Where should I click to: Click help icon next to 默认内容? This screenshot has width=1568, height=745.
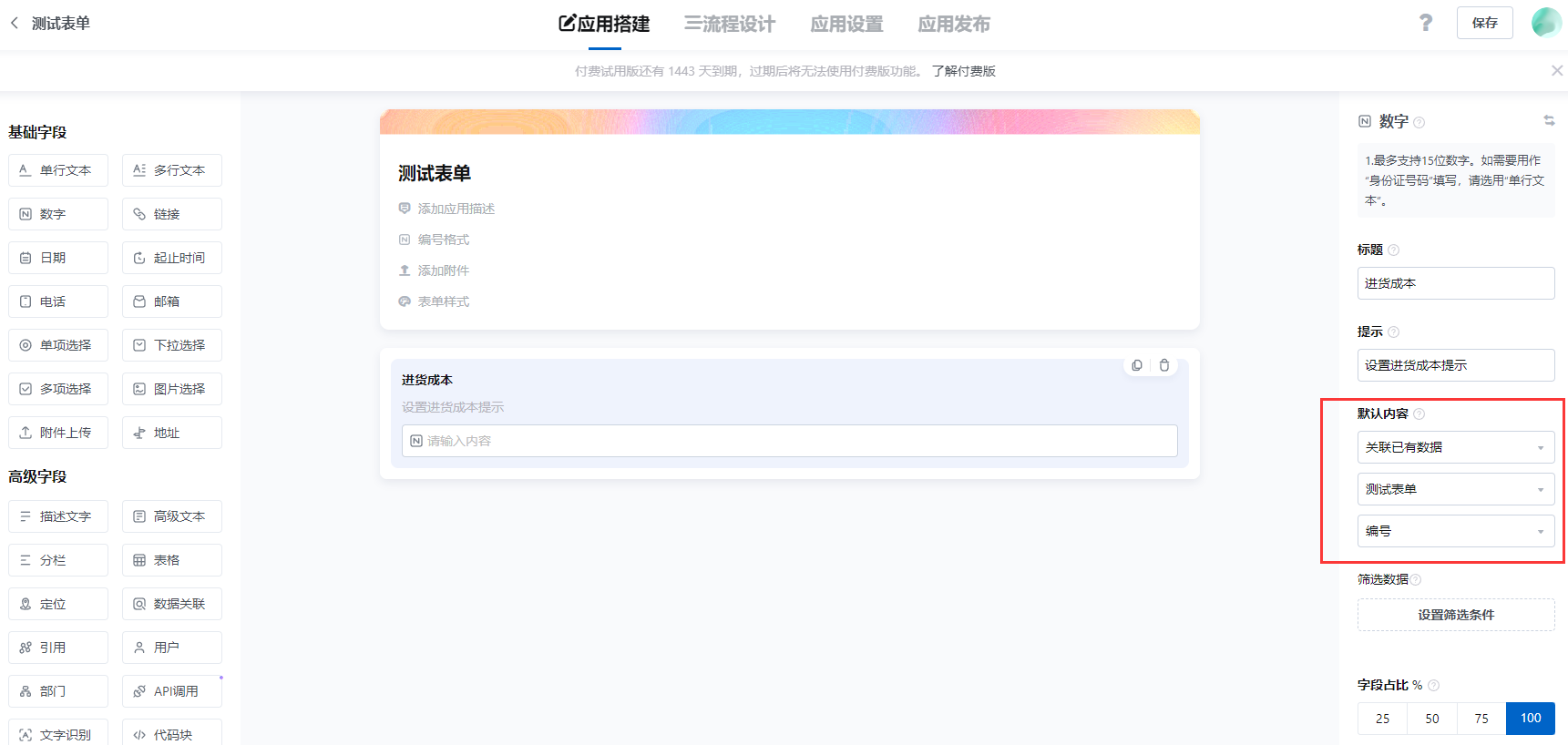pos(1419,413)
